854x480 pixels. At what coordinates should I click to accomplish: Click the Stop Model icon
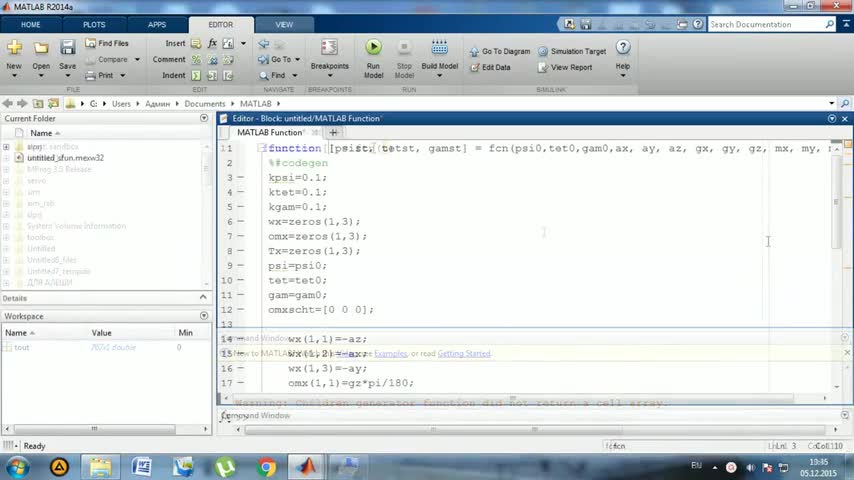pyautogui.click(x=404, y=48)
